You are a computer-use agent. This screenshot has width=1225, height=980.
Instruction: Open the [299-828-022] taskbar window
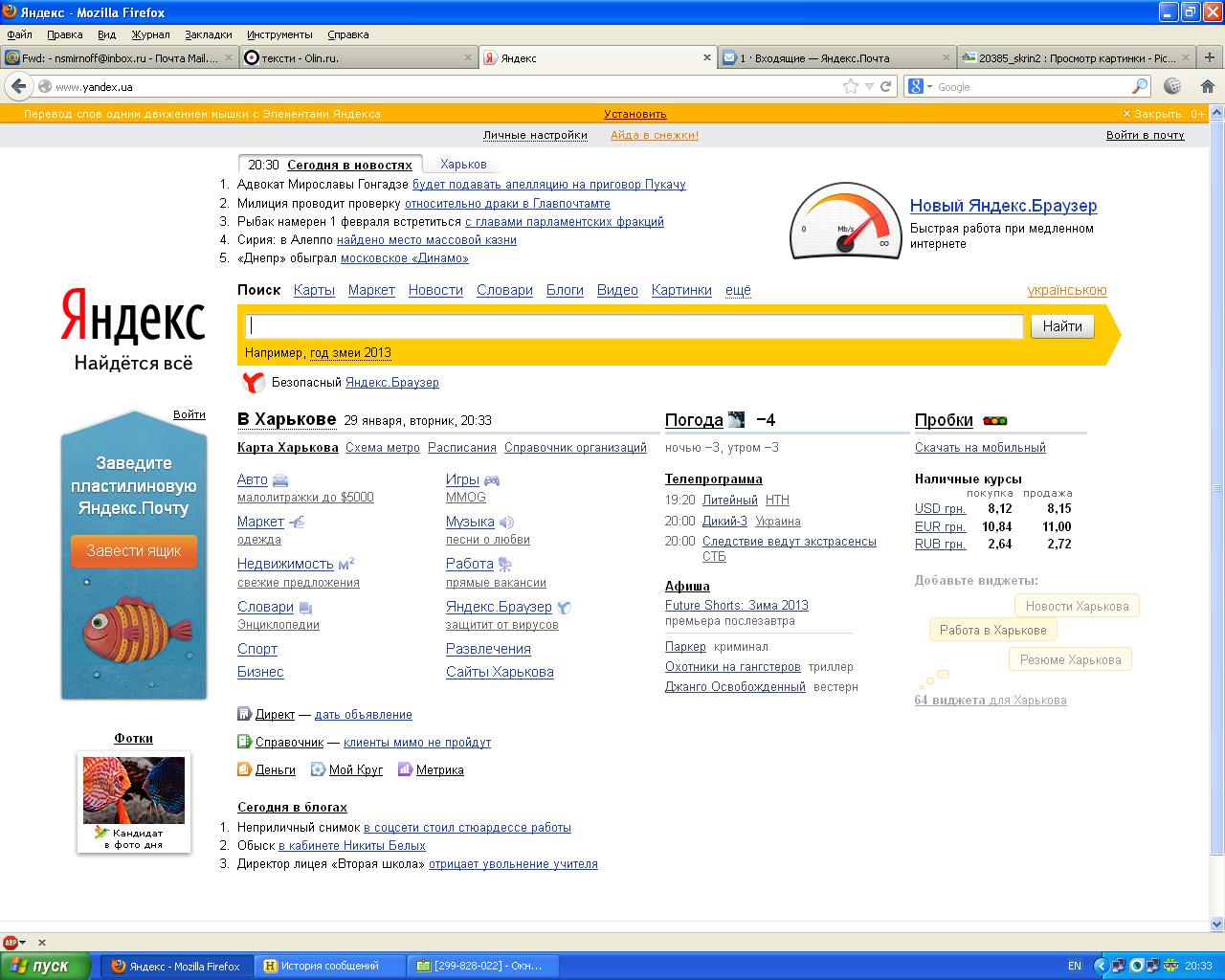coord(482,966)
